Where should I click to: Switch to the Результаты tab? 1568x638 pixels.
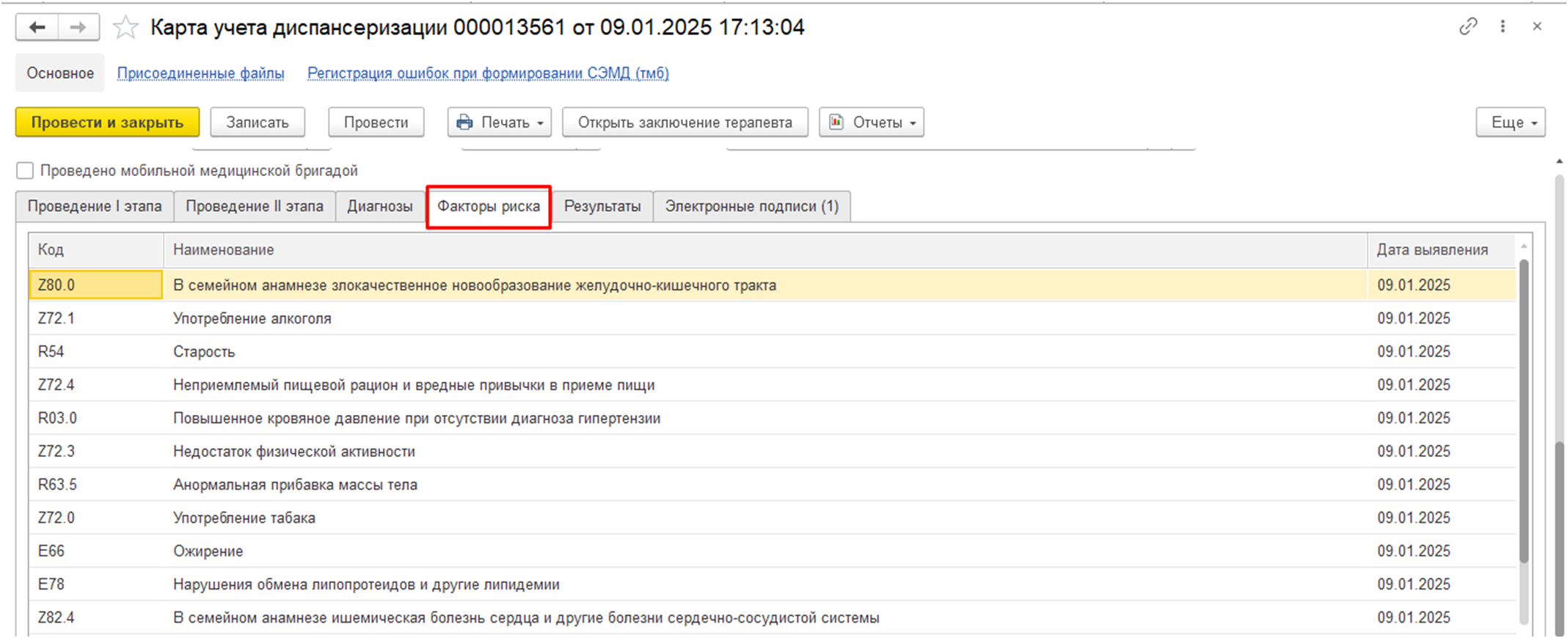602,206
